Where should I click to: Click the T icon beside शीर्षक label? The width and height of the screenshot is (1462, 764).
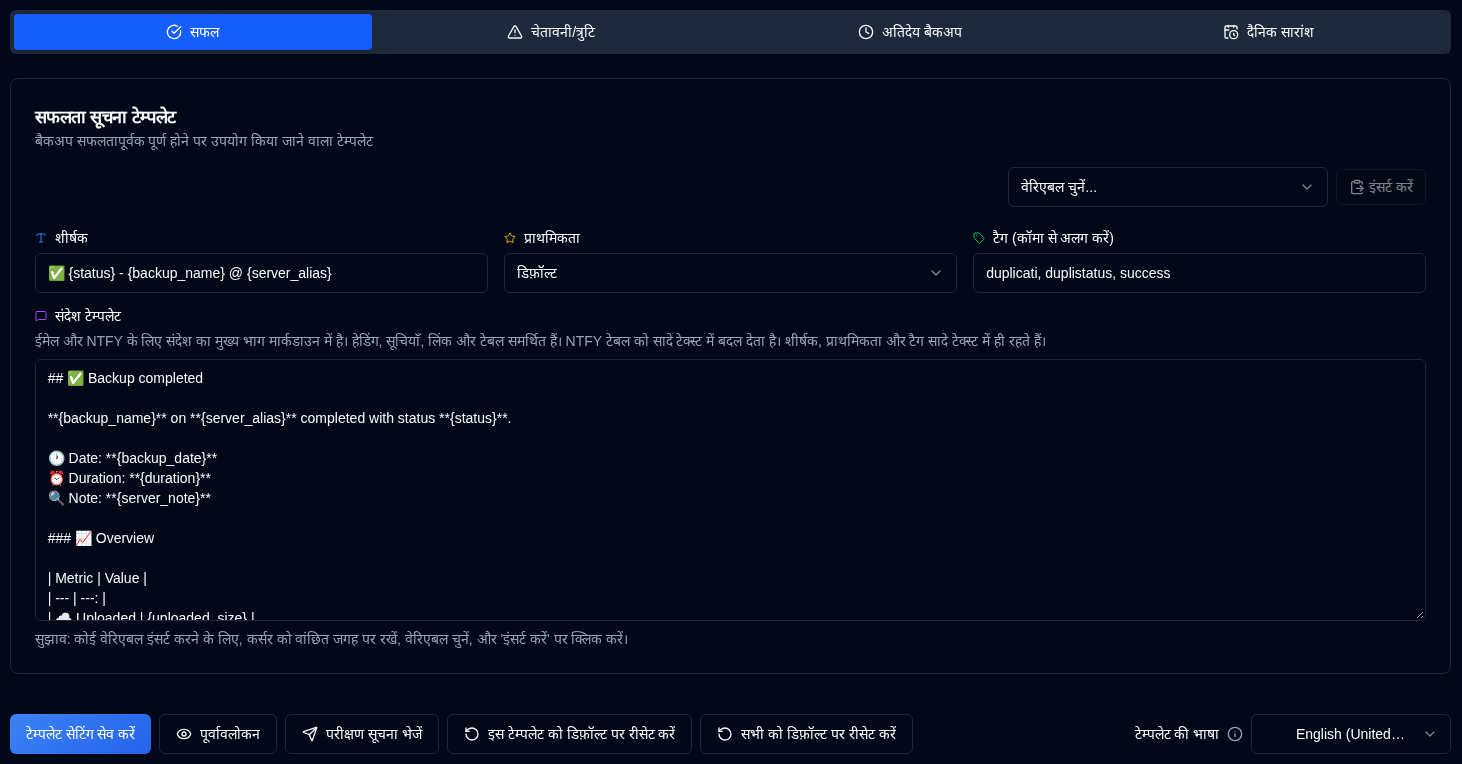pyautogui.click(x=41, y=238)
